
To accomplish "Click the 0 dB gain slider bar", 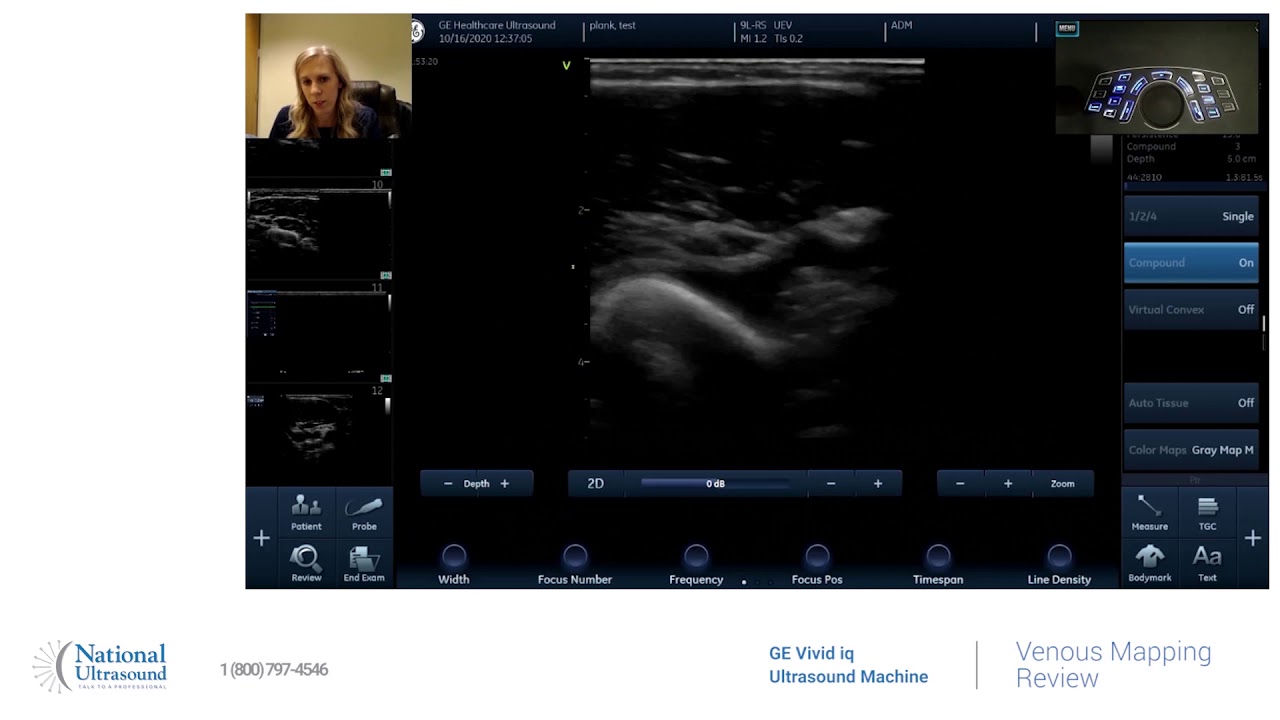I will point(716,484).
